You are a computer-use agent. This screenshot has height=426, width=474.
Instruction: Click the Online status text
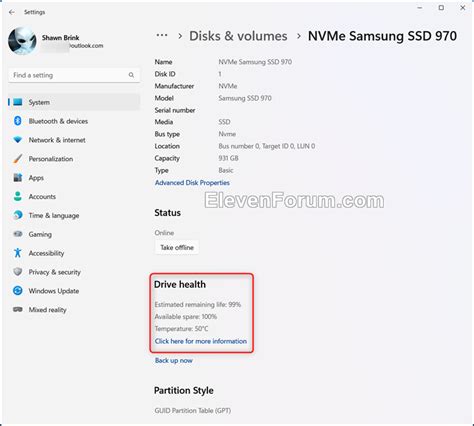point(164,233)
